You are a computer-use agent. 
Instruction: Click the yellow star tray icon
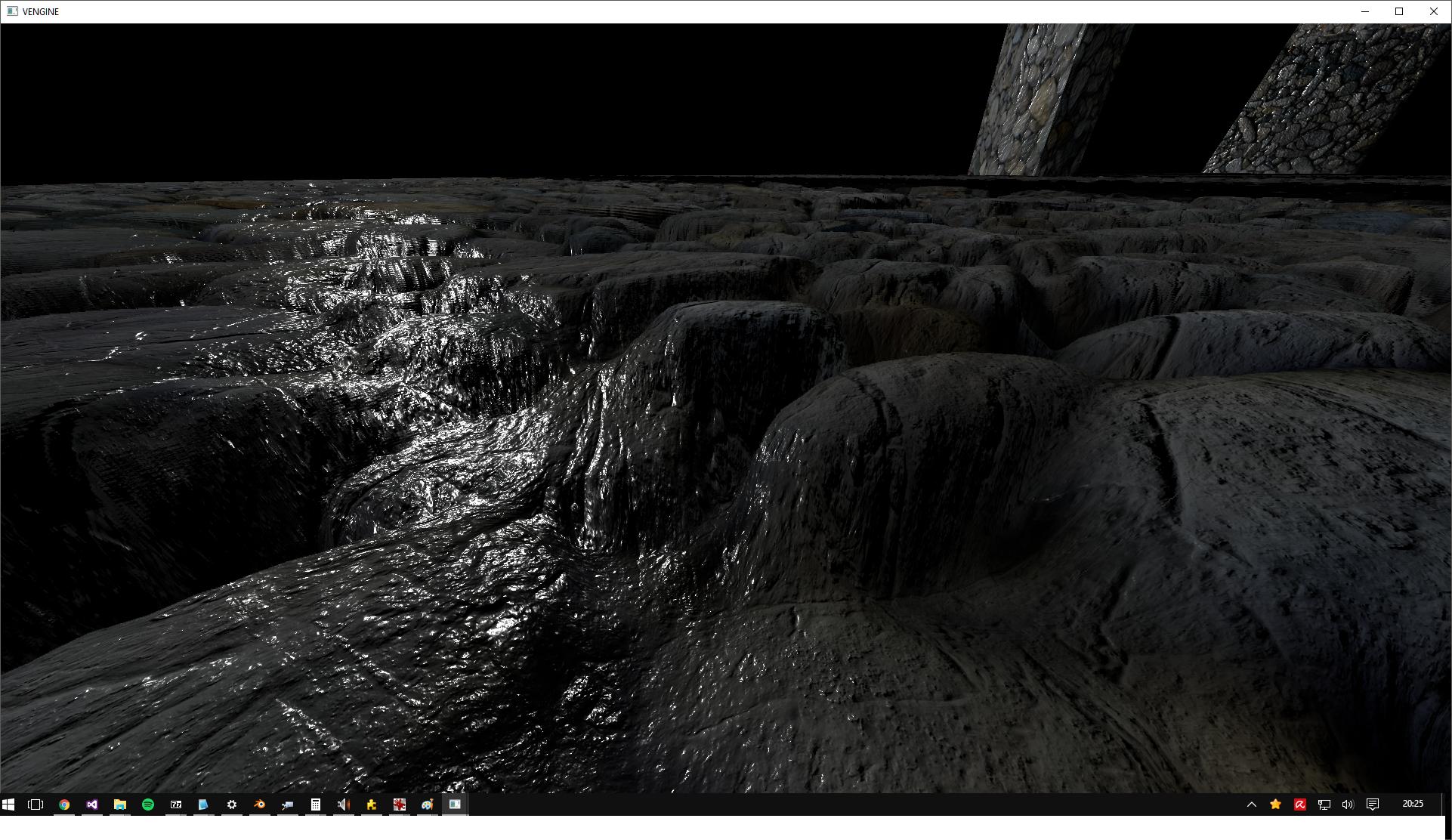tap(1276, 804)
